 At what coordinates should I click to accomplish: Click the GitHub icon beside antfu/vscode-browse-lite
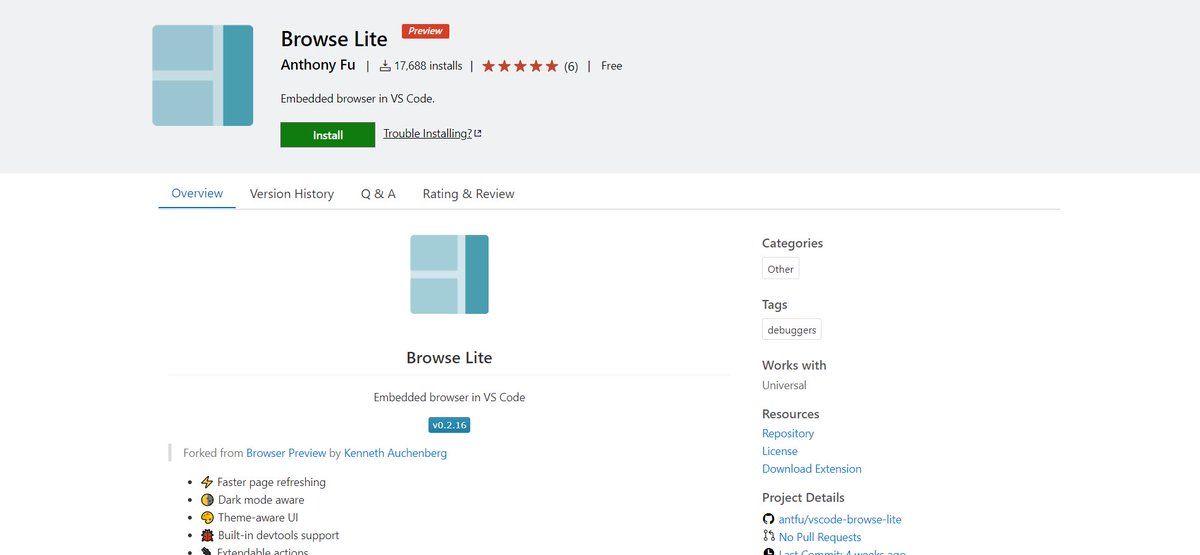pyautogui.click(x=768, y=520)
